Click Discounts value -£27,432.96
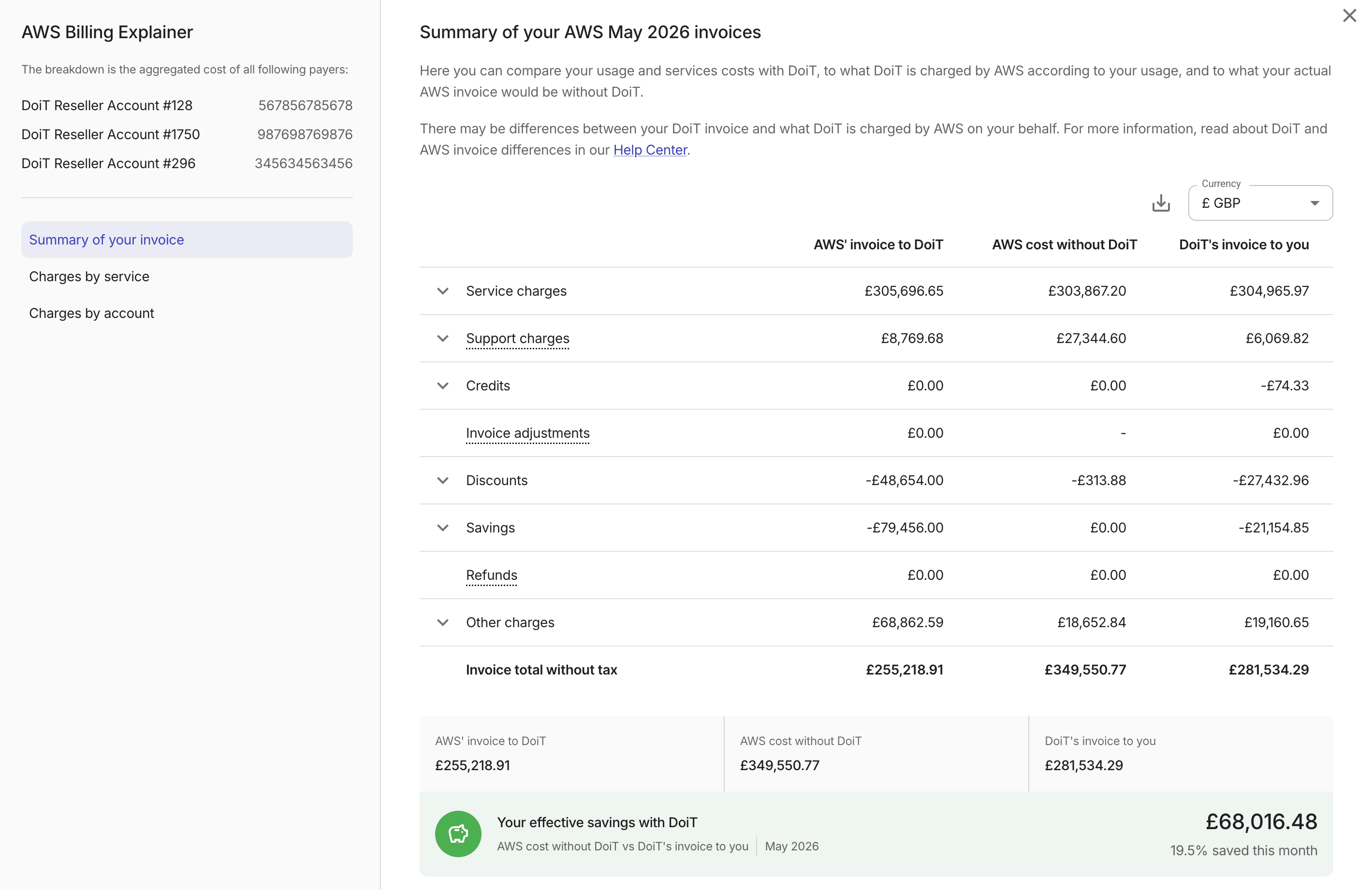Screen dimensions: 1372x890 point(1270,480)
